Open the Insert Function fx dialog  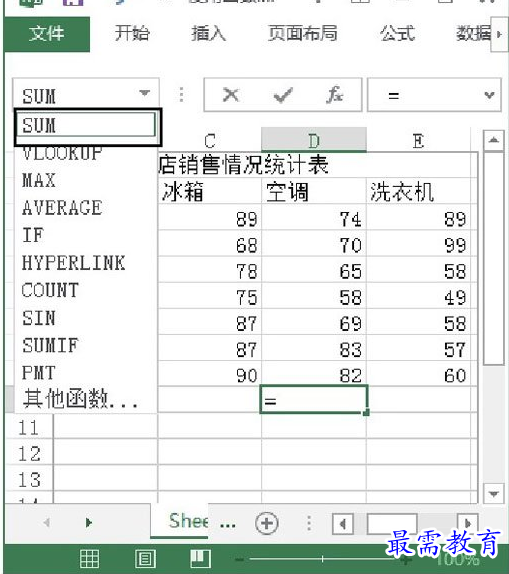tap(335, 95)
